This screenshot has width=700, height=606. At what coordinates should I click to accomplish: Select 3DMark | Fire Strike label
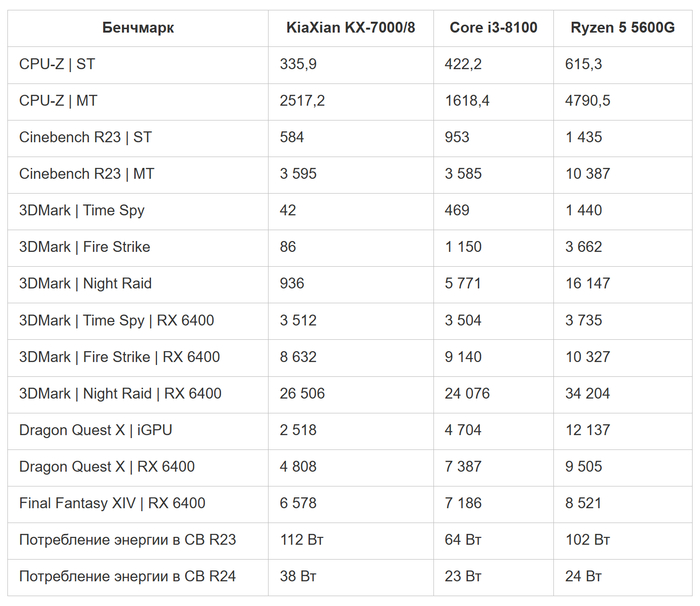[84, 247]
